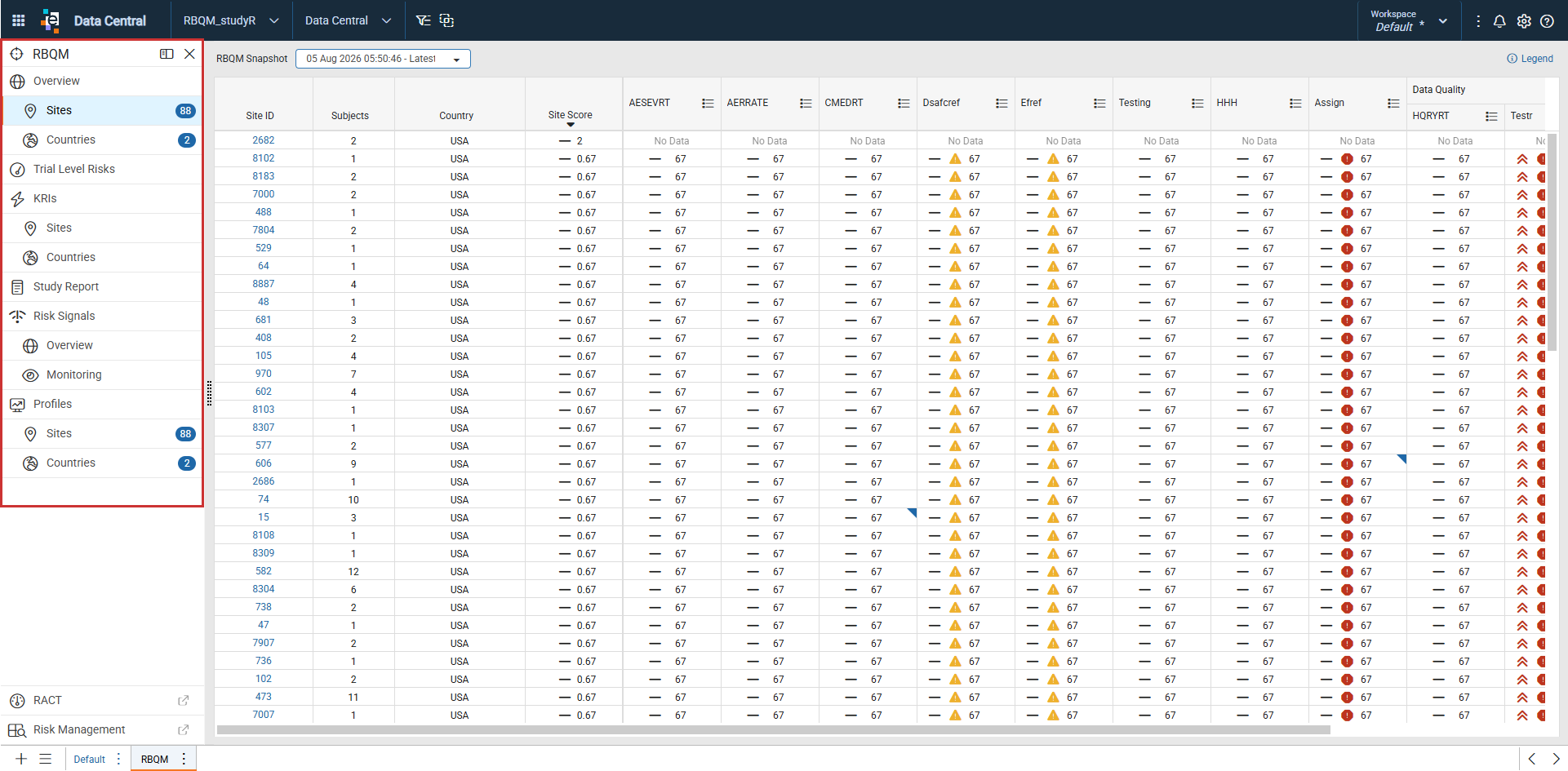
Task: Switch to Default bottom tab
Action: coord(89,759)
